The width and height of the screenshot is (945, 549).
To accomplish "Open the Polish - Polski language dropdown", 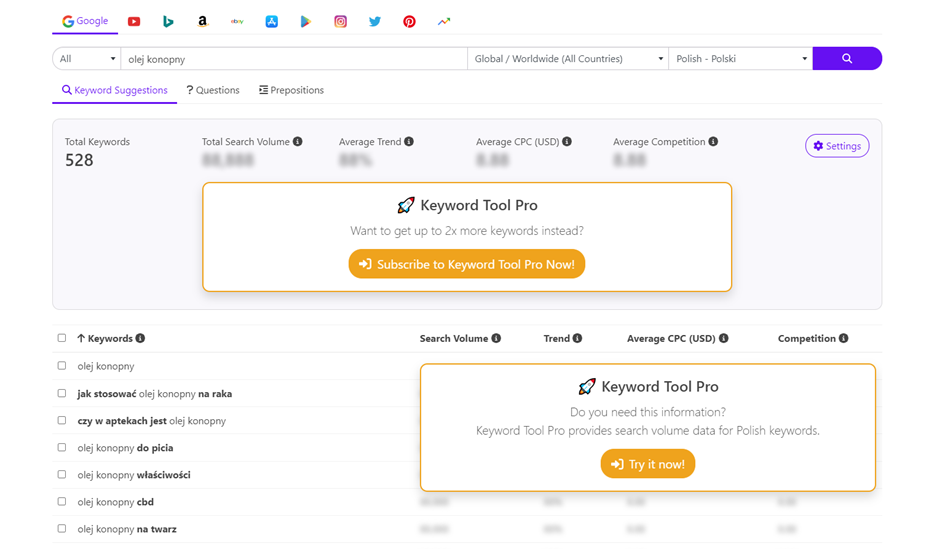I will pyautogui.click(x=740, y=59).
